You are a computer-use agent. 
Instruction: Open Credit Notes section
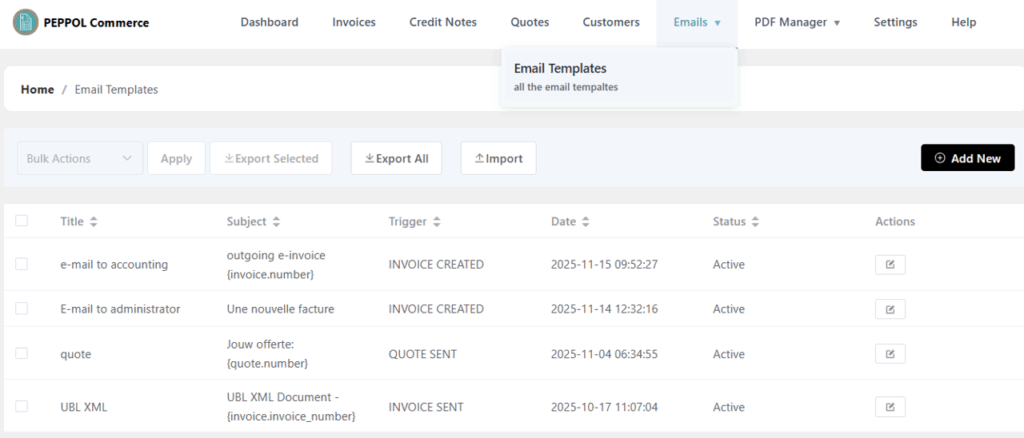443,22
